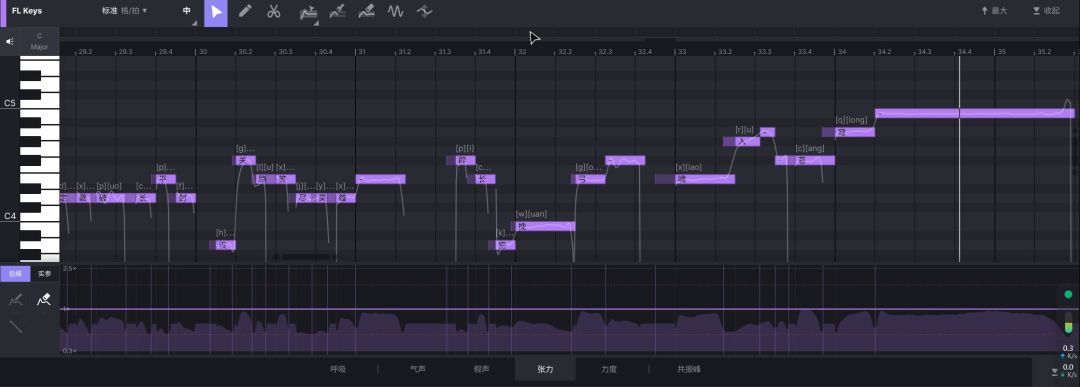Expand the 中 language selector
Image resolution: width=1080 pixels, height=387 pixels.
click(x=187, y=12)
